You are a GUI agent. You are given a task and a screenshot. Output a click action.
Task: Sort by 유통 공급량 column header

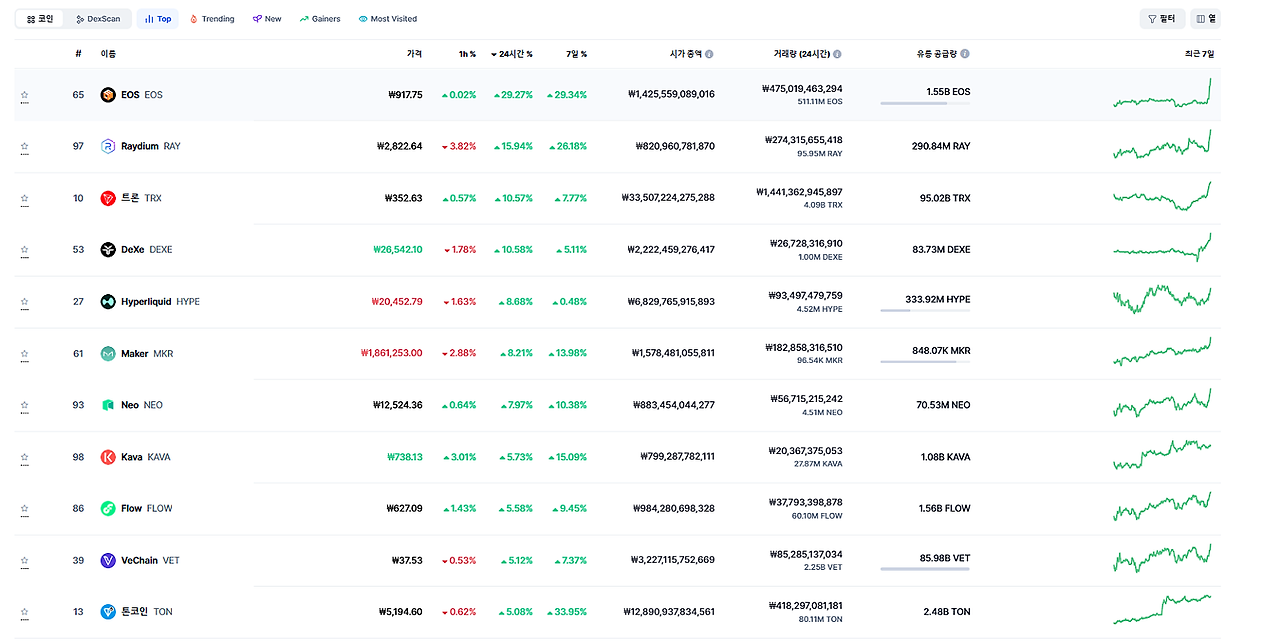pos(937,54)
